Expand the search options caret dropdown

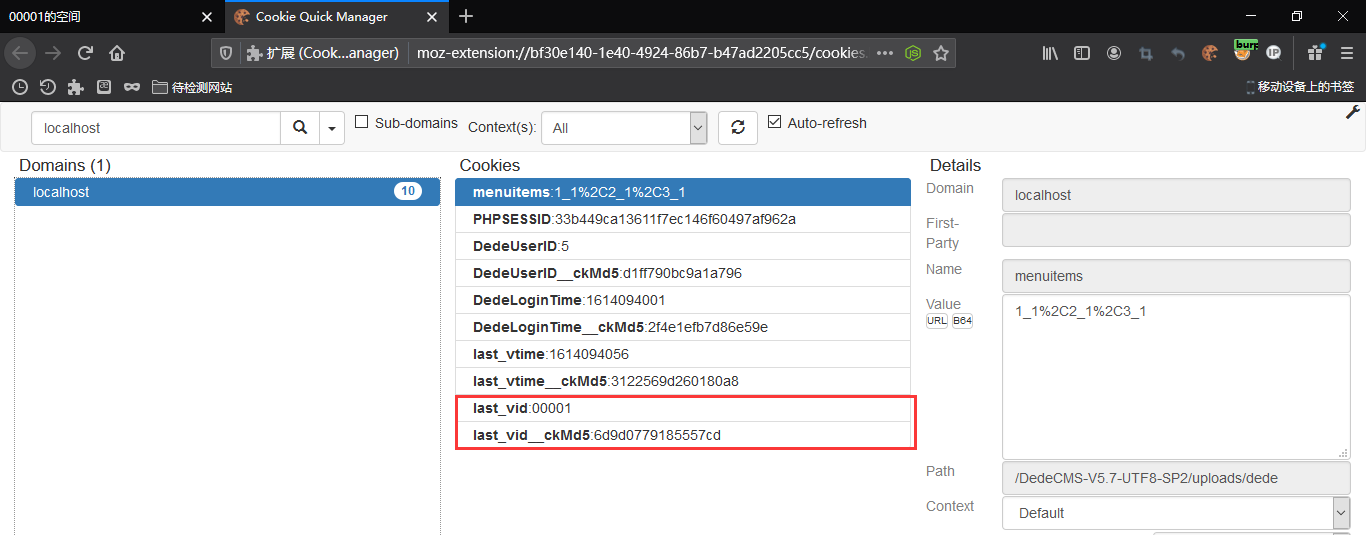[332, 128]
